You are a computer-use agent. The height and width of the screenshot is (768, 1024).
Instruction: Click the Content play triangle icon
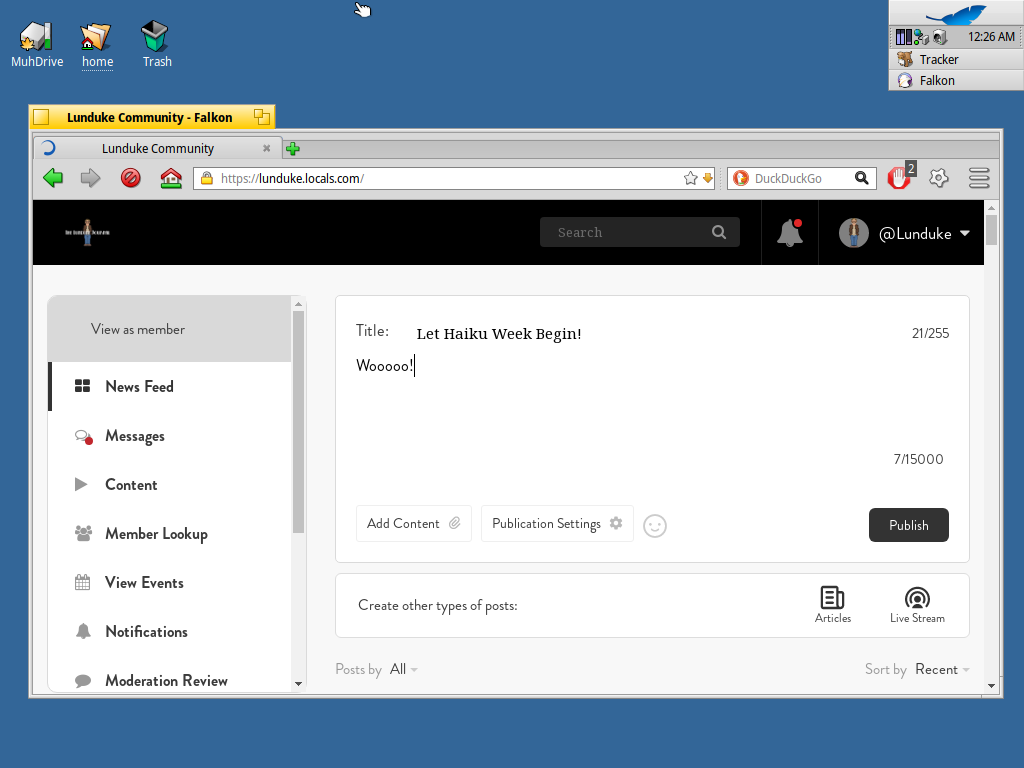(81, 484)
